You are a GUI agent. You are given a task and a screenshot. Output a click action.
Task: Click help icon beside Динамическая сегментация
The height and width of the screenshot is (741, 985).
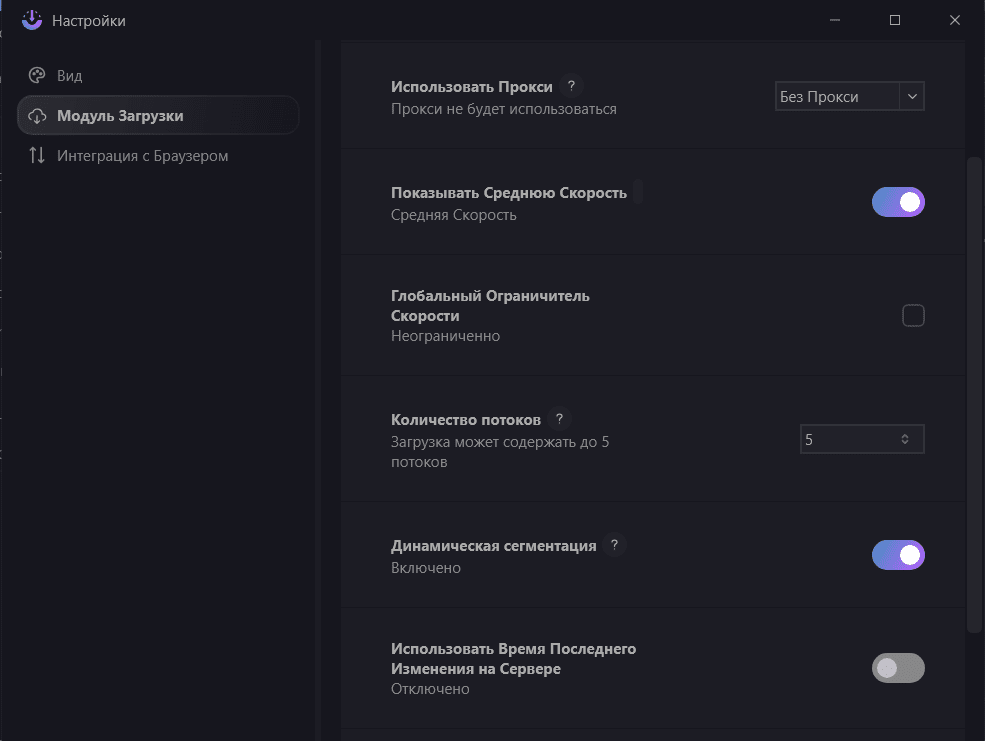point(614,546)
